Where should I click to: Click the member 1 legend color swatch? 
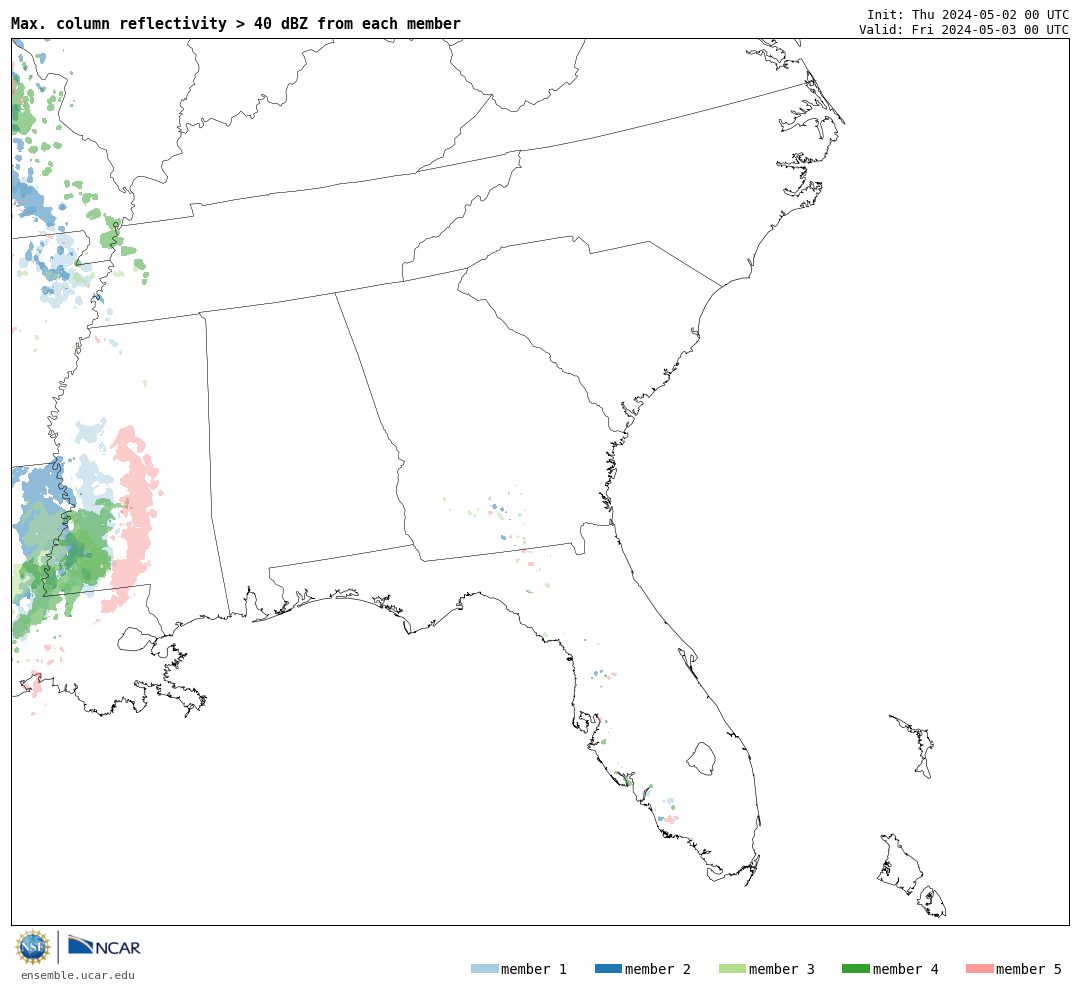(x=484, y=969)
